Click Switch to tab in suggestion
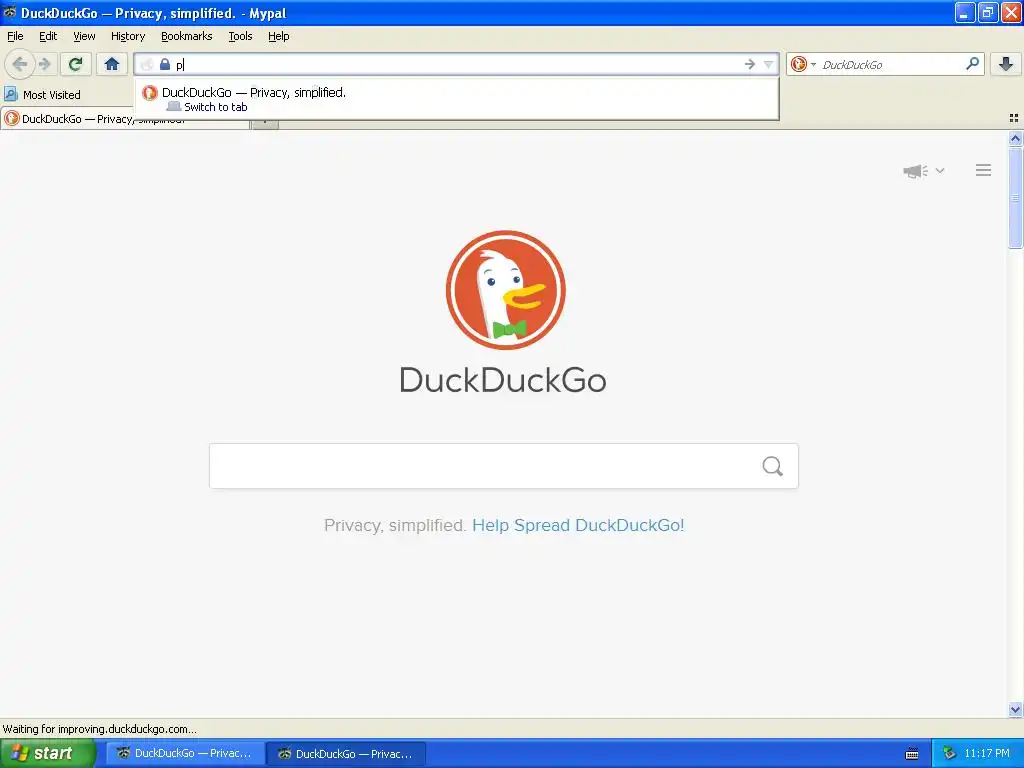 [x=216, y=107]
